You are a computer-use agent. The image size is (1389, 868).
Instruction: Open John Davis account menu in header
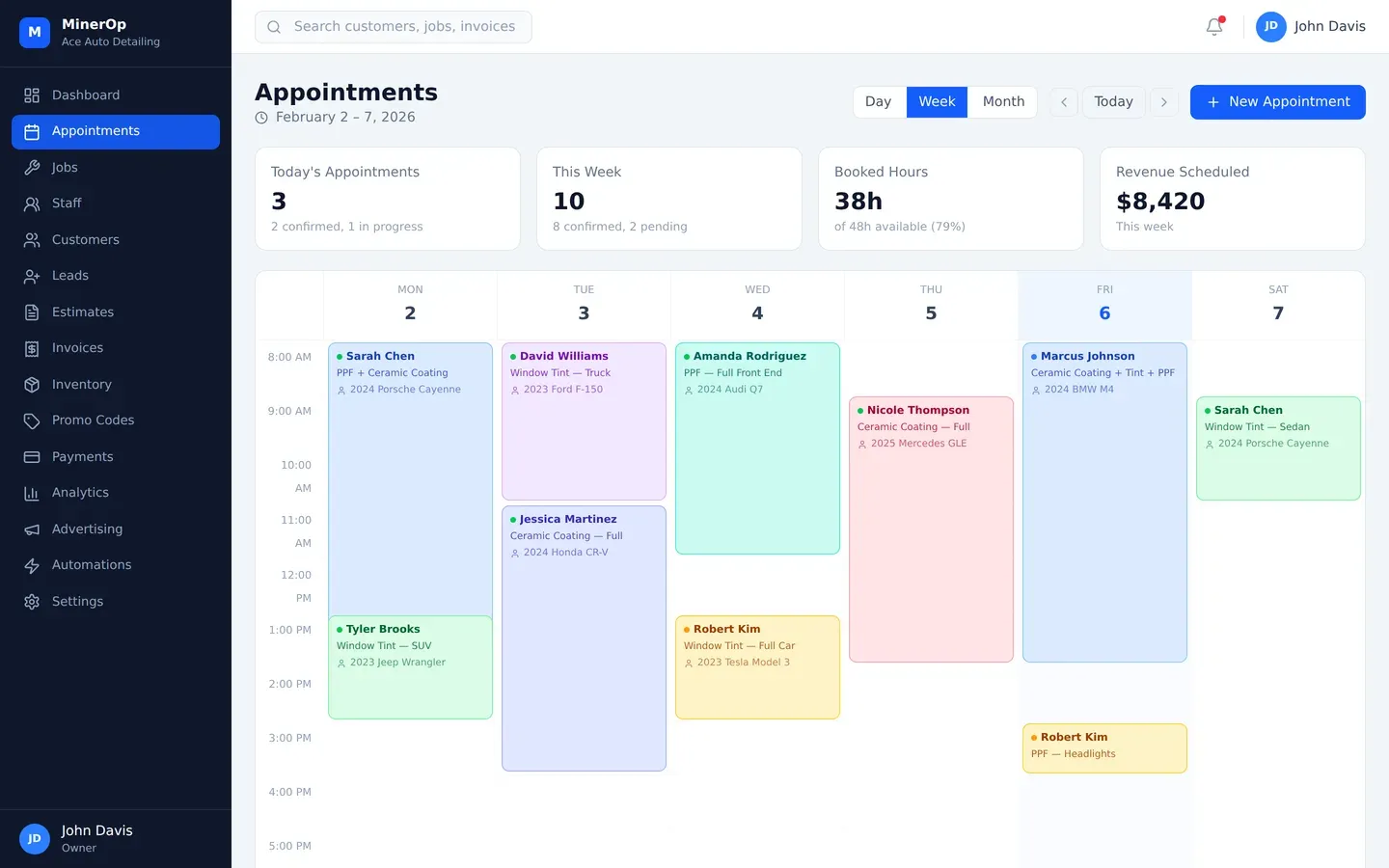[1311, 27]
